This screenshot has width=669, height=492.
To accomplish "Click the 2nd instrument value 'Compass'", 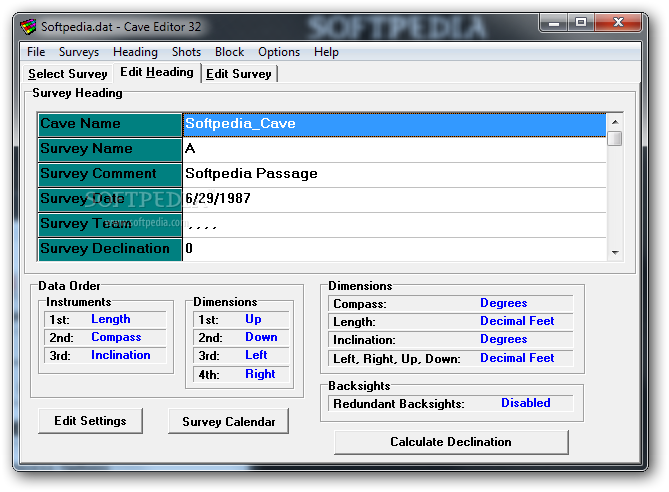I will (x=116, y=337).
